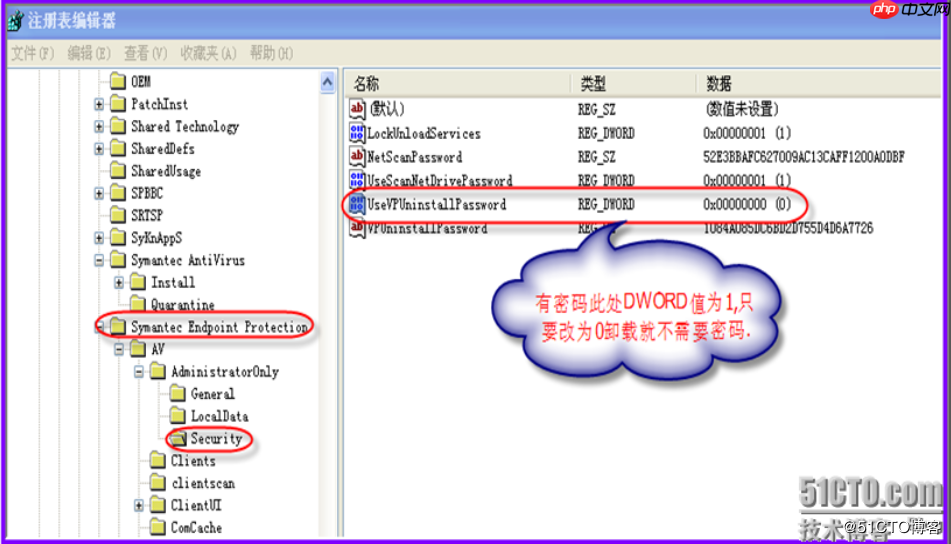Click the SharedDefs folder icon
Viewport: 951px width, 544px height.
(118, 149)
